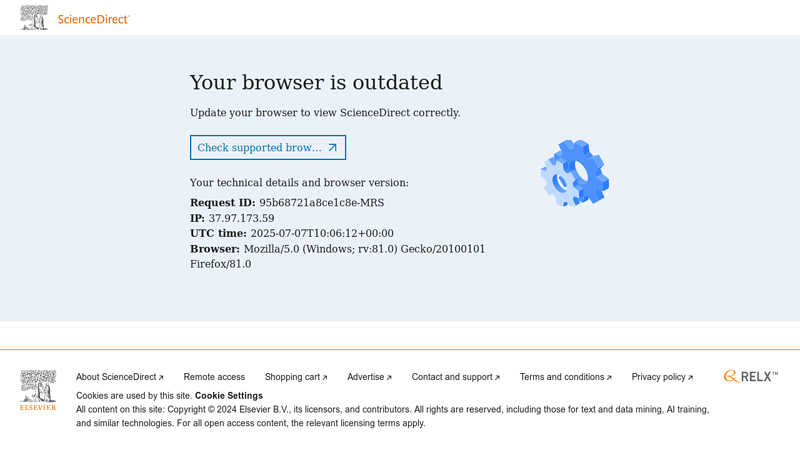Viewport: 800px width, 450px height.
Task: Click external arrow beside About ScienceDirect
Action: (x=161, y=378)
